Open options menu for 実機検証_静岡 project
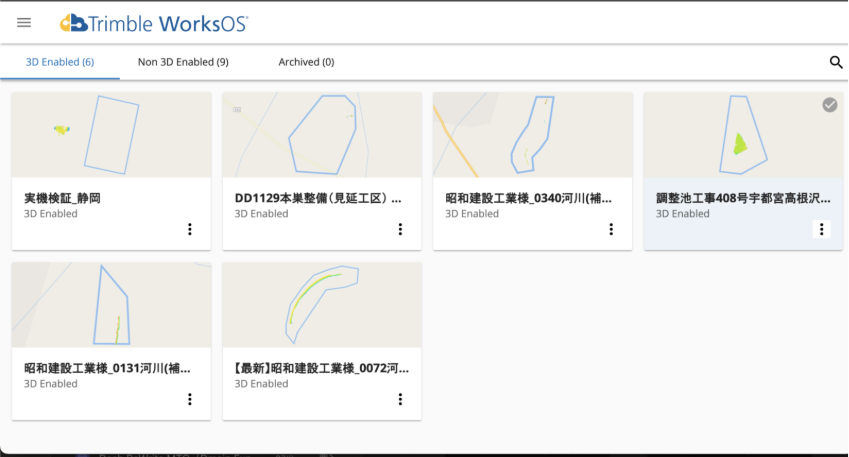Viewport: 849px width, 457px height. tap(190, 229)
